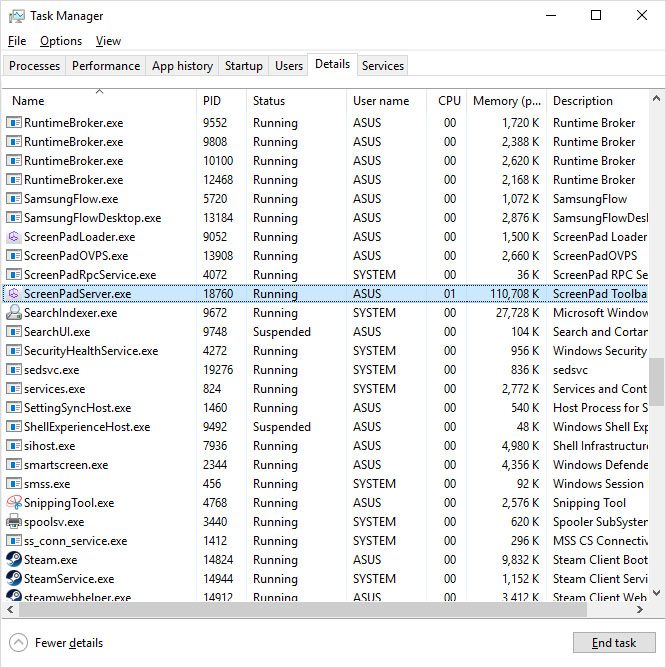Sort by the User name column header
The height and width of the screenshot is (668, 666).
[386, 101]
